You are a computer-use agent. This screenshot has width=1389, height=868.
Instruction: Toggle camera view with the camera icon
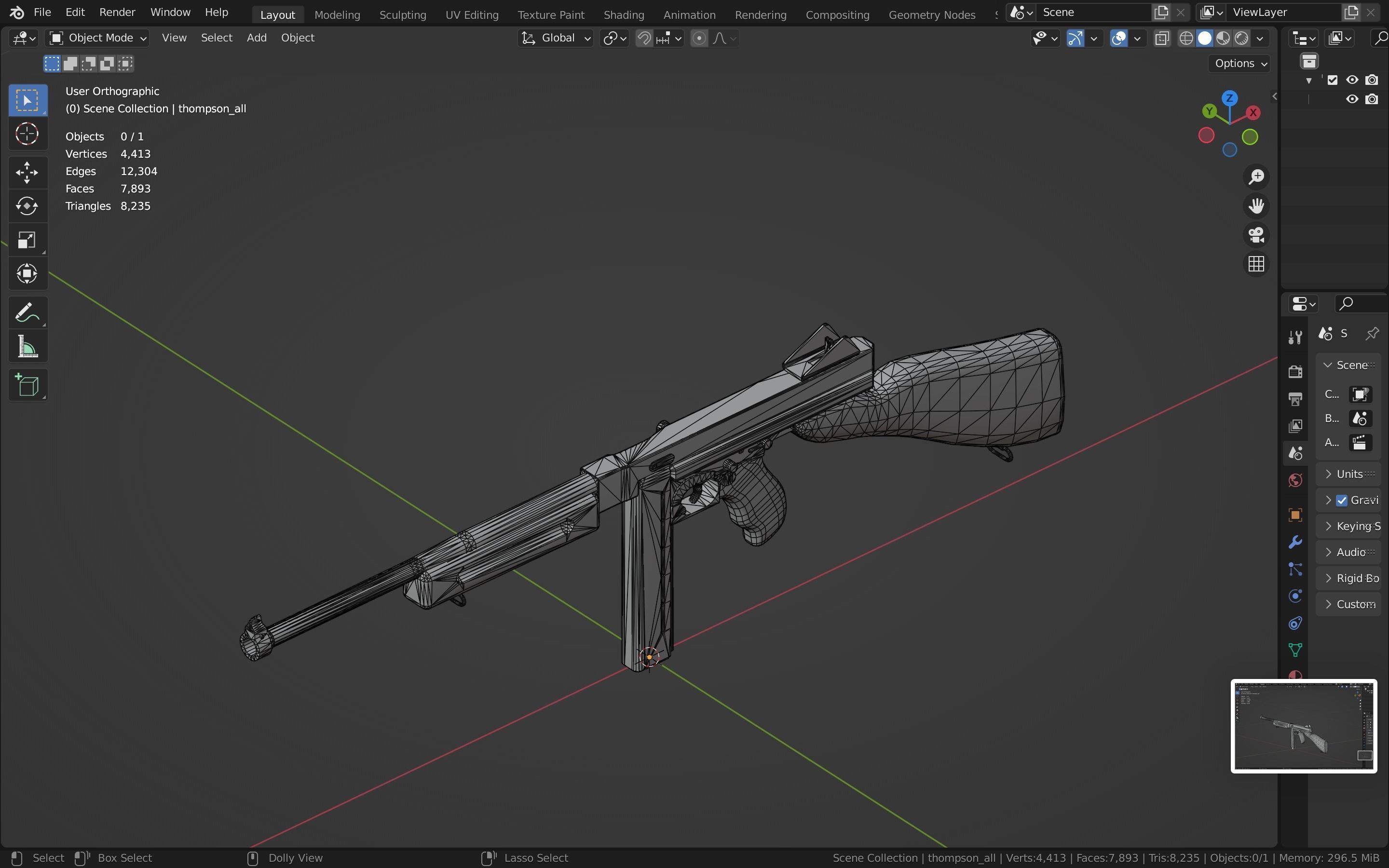[1256, 235]
